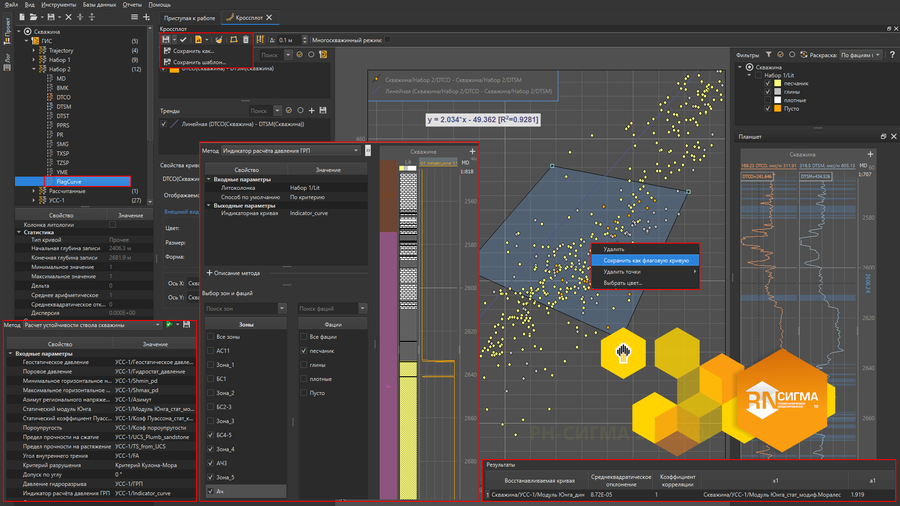Check the Все фации checkbox

point(304,337)
